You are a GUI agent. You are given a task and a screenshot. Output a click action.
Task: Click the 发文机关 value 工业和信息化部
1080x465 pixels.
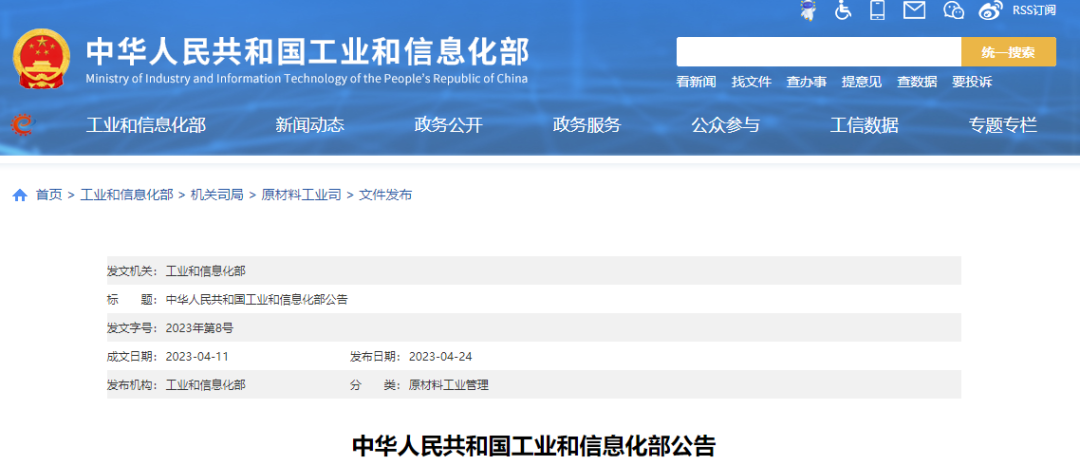[205, 271]
